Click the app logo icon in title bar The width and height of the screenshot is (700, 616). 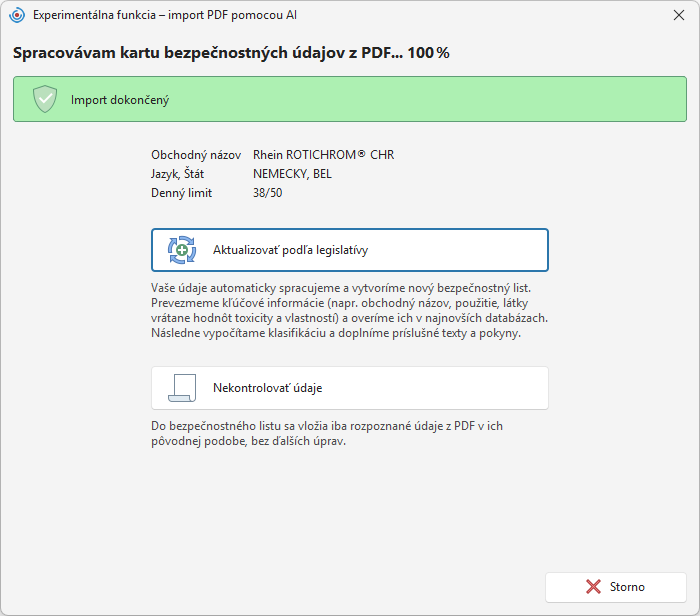[17, 15]
